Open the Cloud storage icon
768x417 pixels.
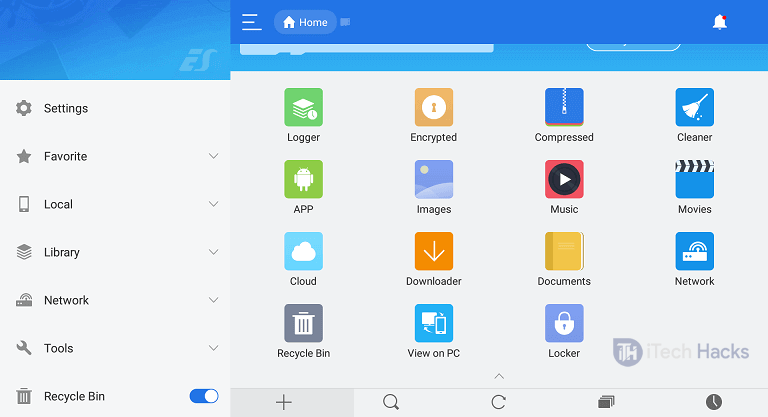pyautogui.click(x=303, y=251)
